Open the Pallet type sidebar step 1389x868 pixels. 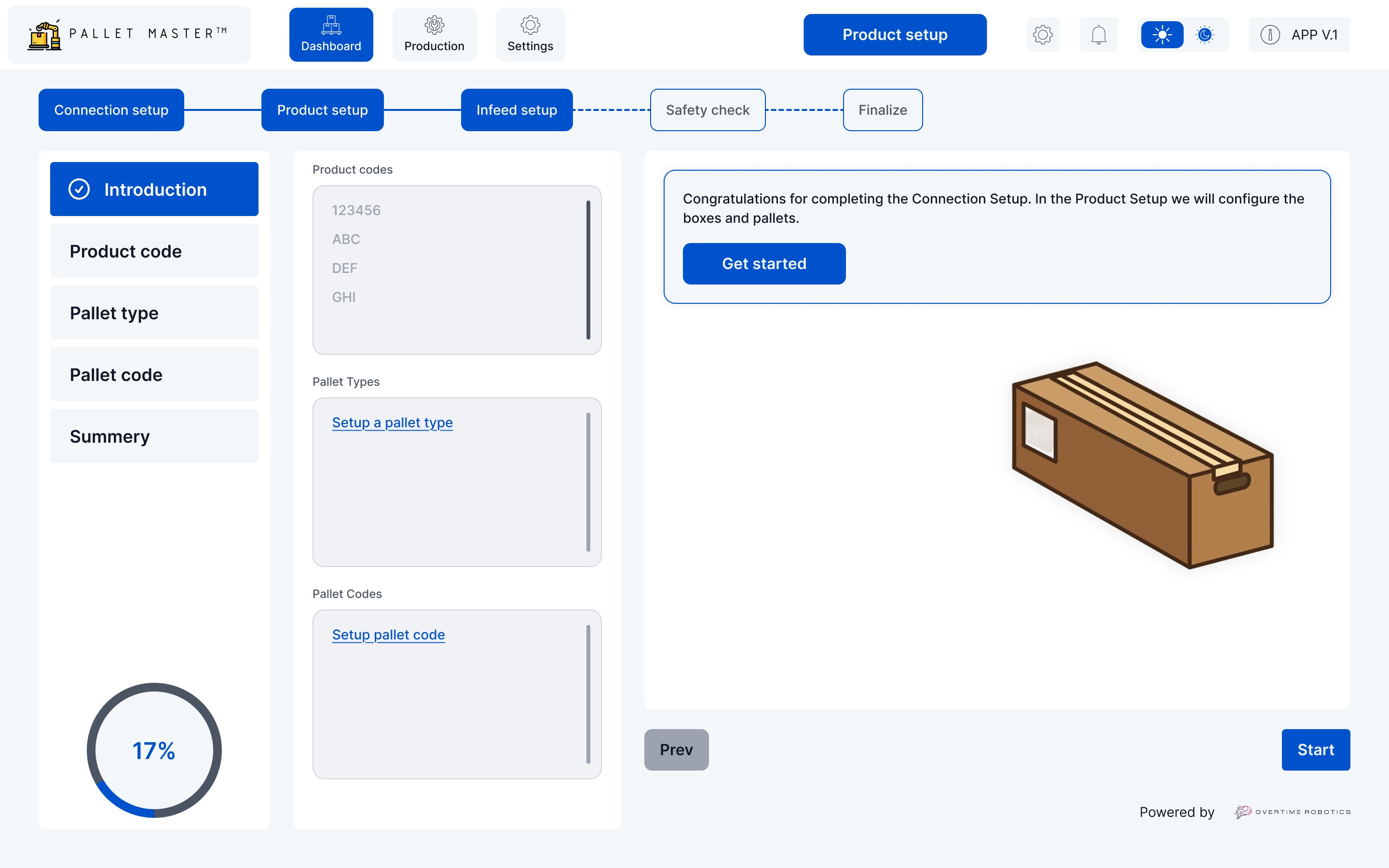pos(154,313)
